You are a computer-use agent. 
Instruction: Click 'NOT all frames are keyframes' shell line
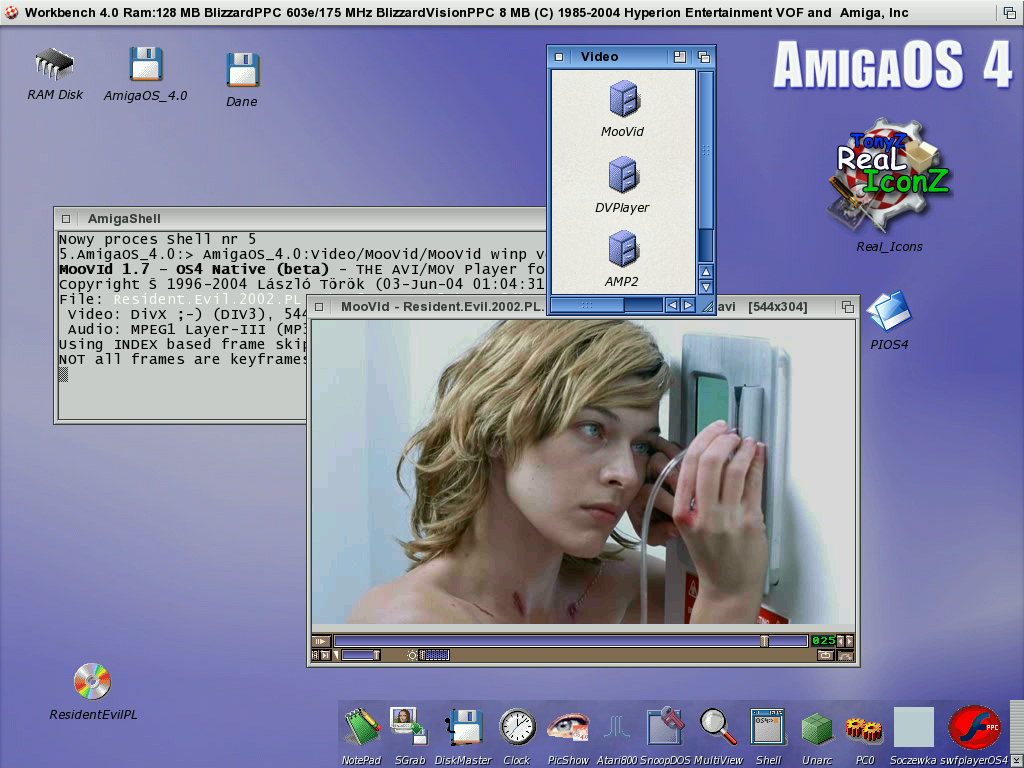tap(182, 359)
